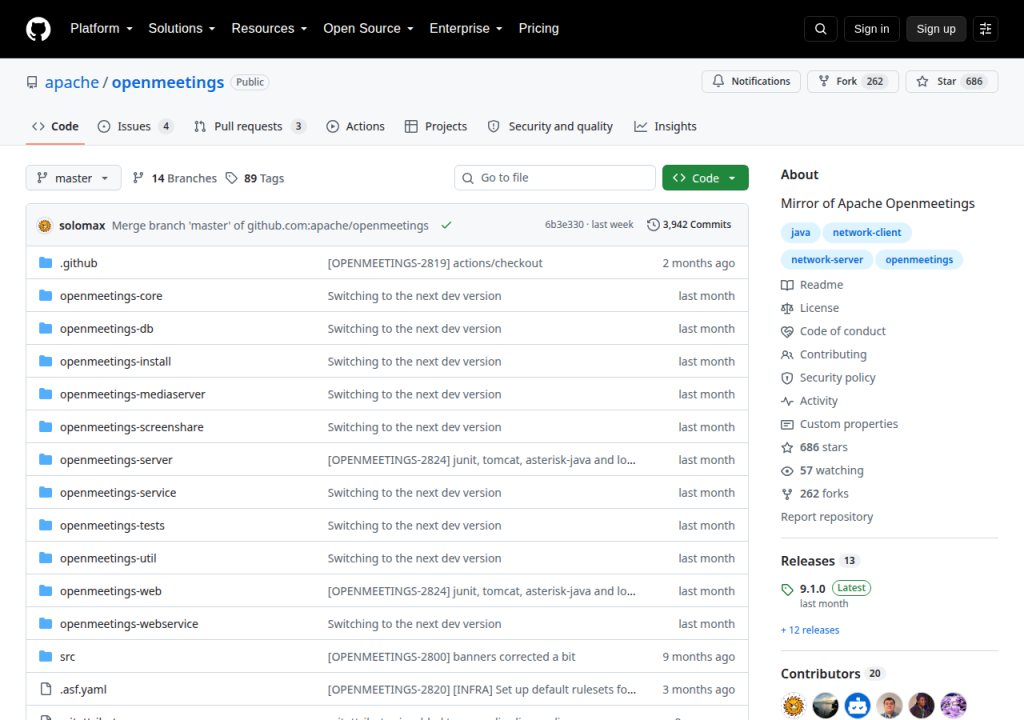Image resolution: width=1024 pixels, height=720 pixels.
Task: Click the Notifications button
Action: (751, 82)
